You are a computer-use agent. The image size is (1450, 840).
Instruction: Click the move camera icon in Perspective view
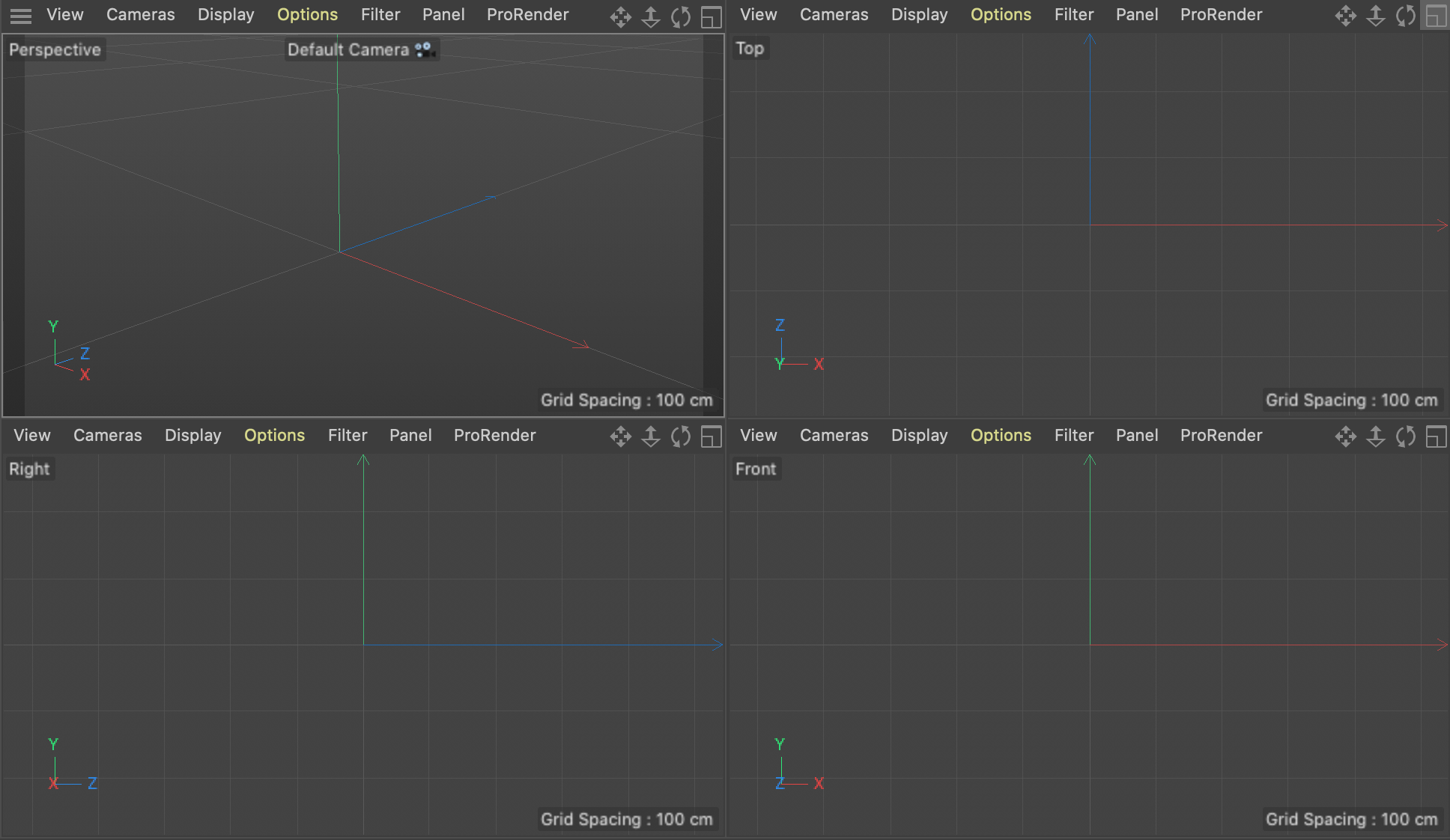tap(620, 16)
